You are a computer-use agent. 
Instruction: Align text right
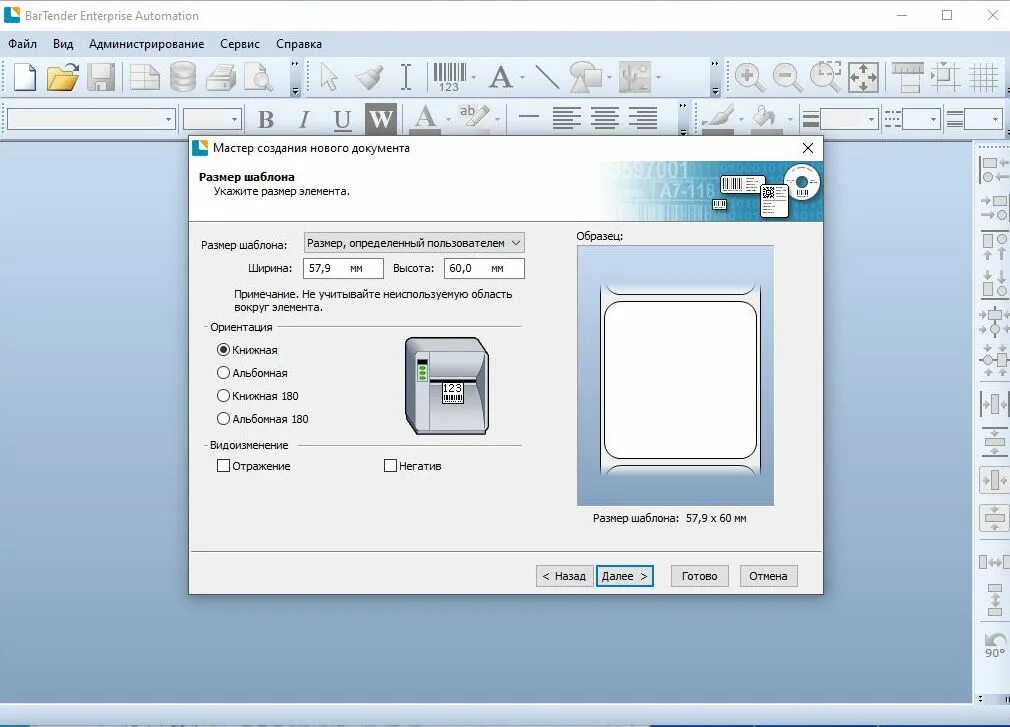point(643,118)
